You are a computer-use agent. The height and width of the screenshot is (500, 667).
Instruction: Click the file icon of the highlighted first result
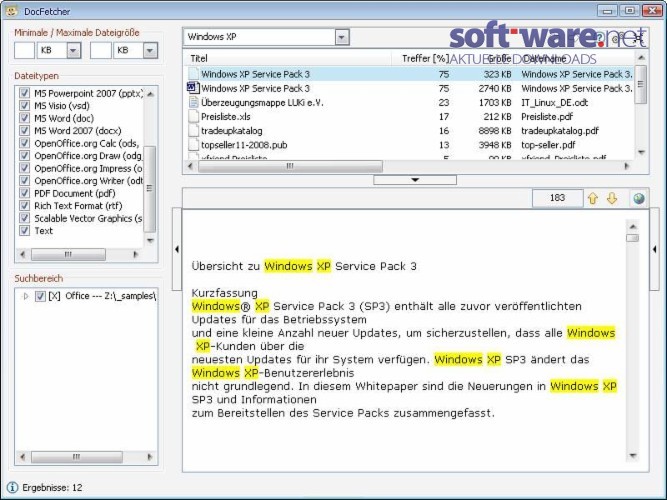tap(193, 74)
